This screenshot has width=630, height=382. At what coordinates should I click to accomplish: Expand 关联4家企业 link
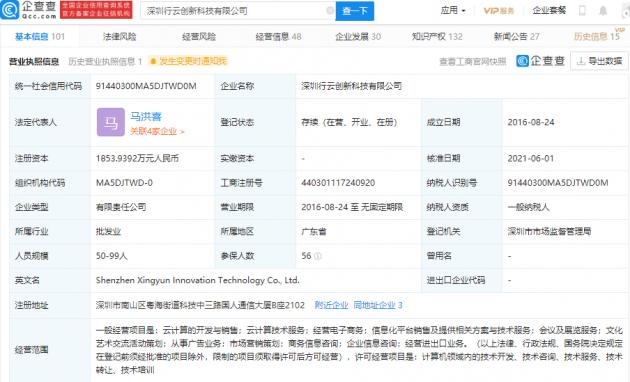(x=157, y=131)
